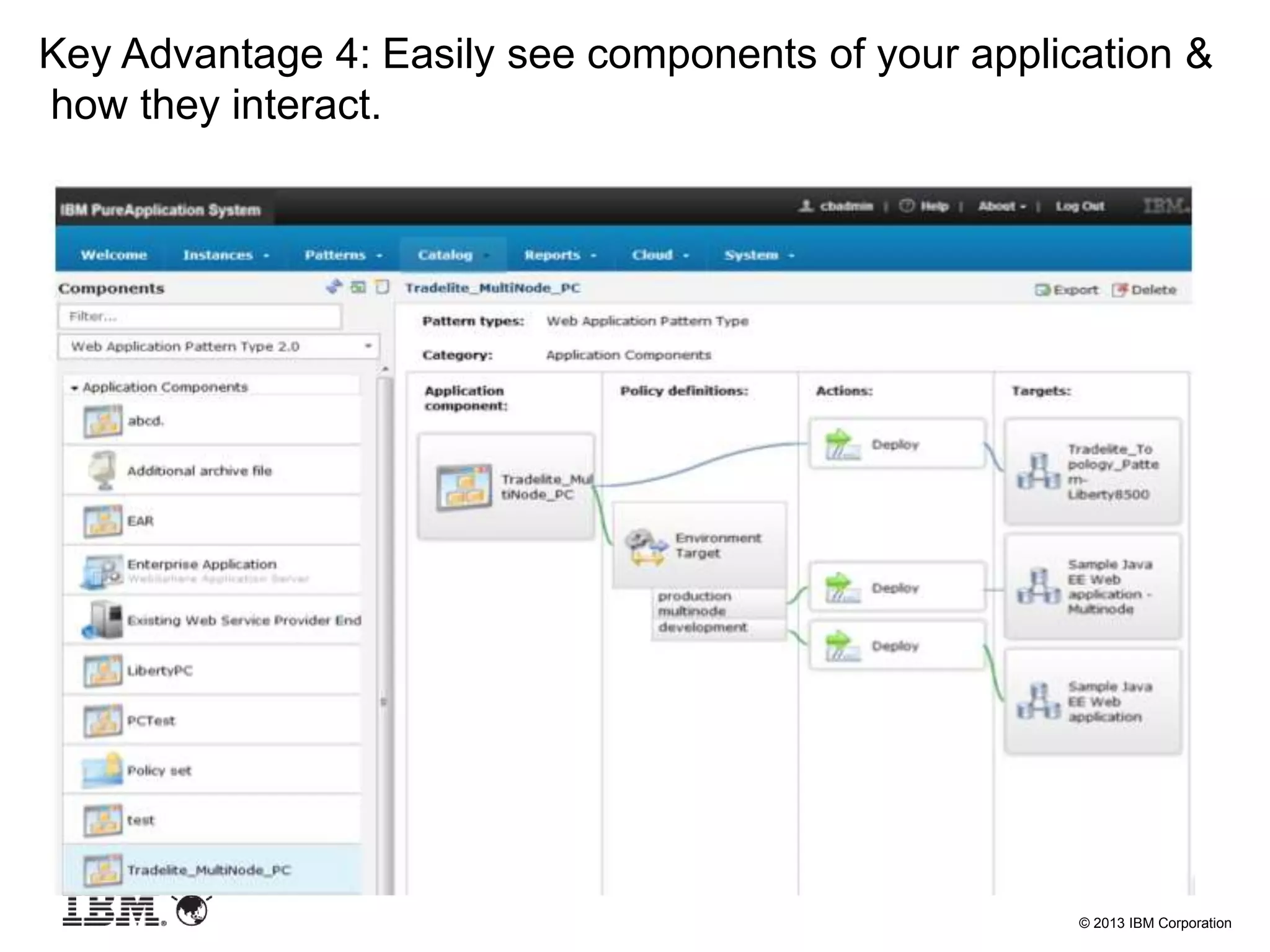The height and width of the screenshot is (952, 1270).
Task: Delete the Tradelite_MultiNode_PC component
Action: point(1145,290)
